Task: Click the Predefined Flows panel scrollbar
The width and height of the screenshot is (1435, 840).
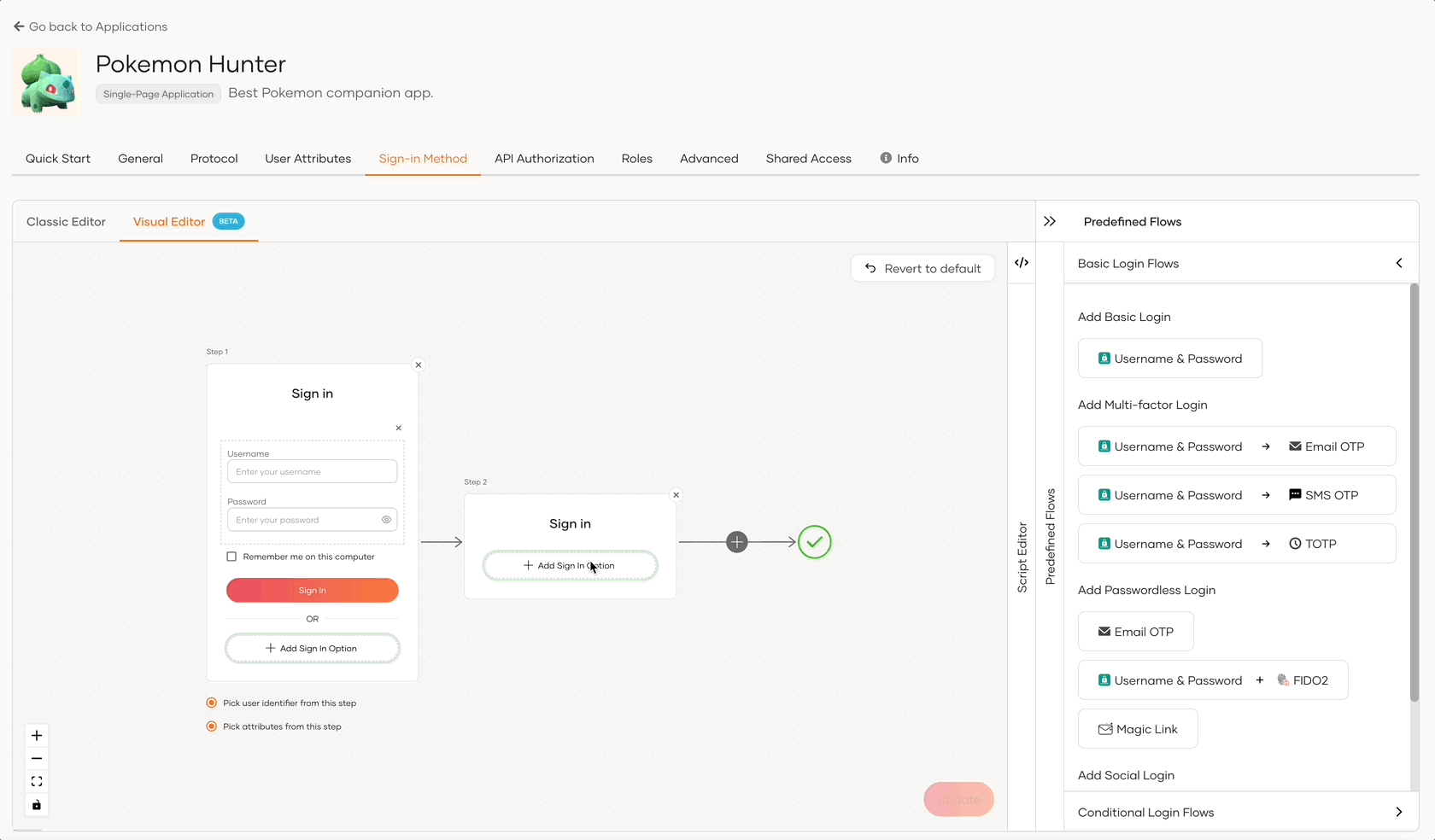Action: (1414, 493)
